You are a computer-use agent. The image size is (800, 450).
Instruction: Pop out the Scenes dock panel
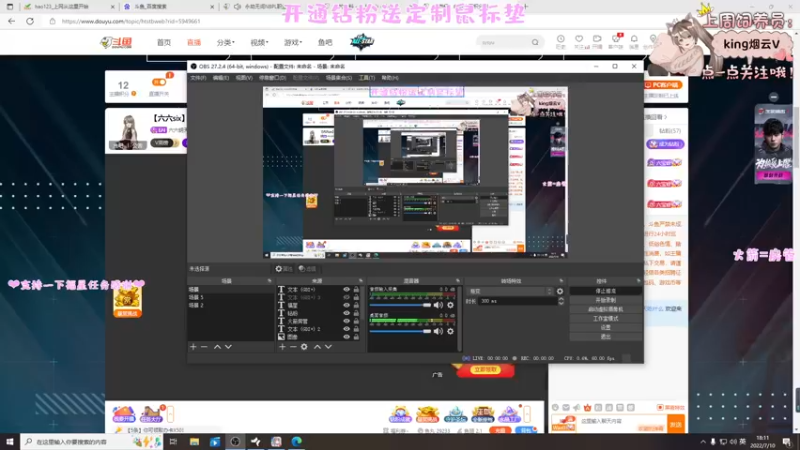tap(269, 281)
